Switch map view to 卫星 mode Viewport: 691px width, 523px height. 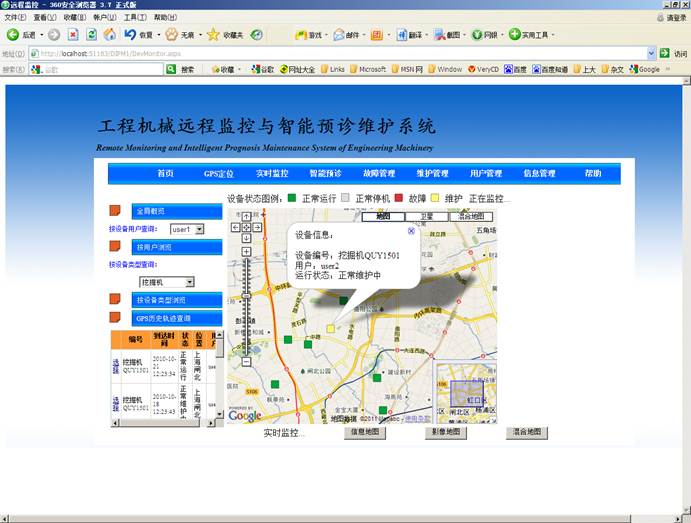[427, 216]
